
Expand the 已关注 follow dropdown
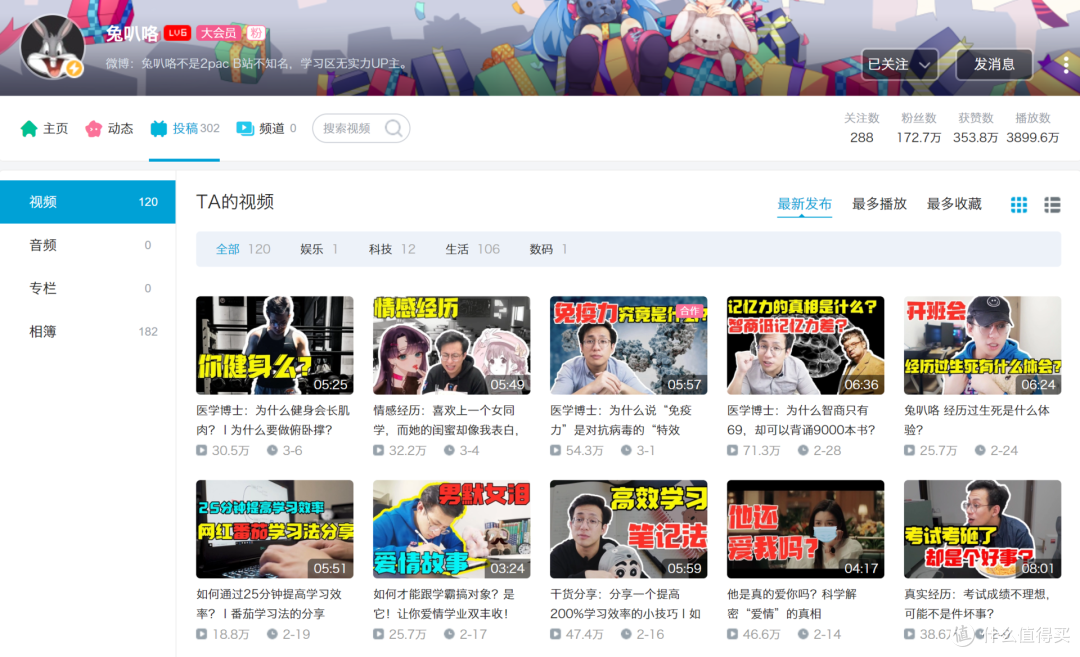(x=899, y=64)
